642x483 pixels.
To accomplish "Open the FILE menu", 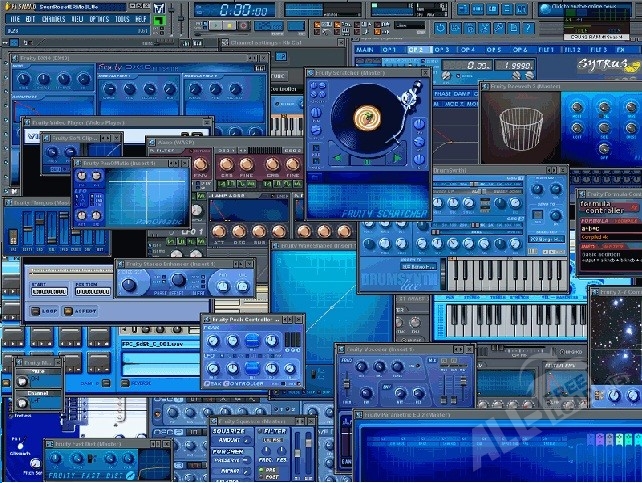I will pyautogui.click(x=14, y=19).
